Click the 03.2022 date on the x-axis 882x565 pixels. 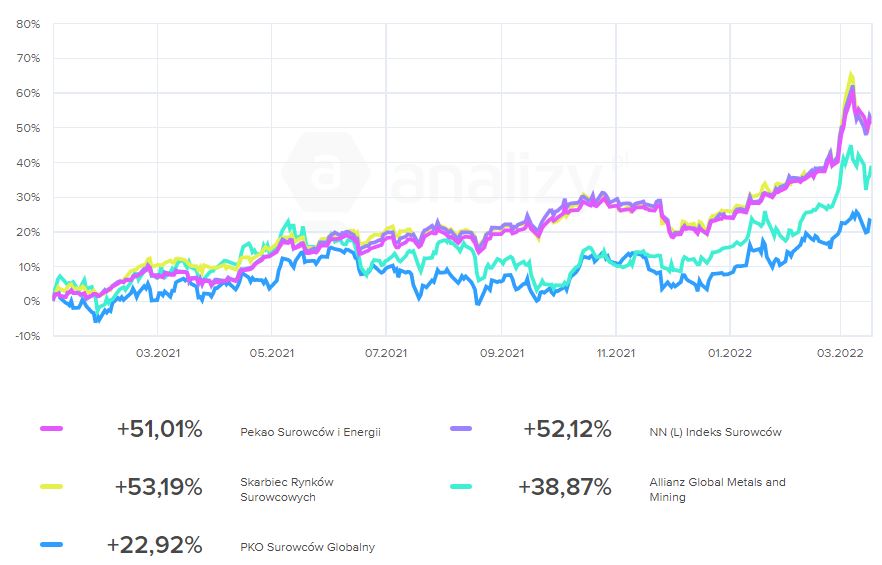pyautogui.click(x=841, y=352)
